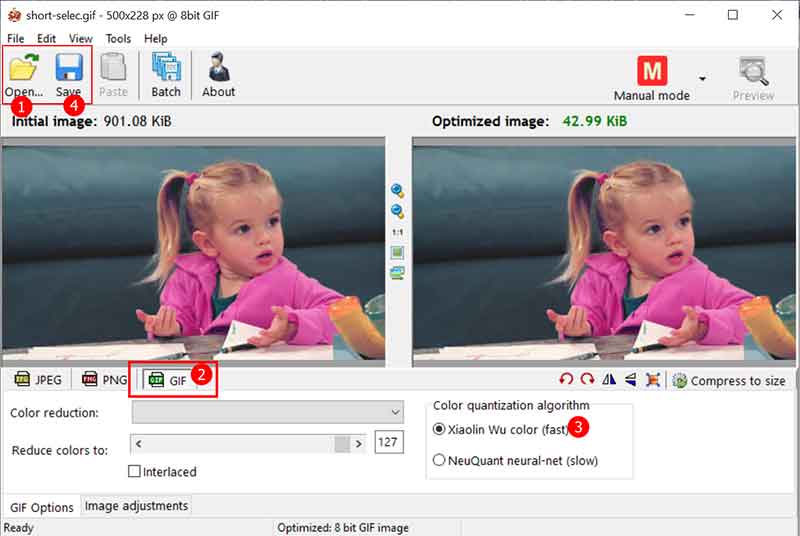The height and width of the screenshot is (536, 800).
Task: Rotate image clockwise with red arrow
Action: click(x=587, y=380)
